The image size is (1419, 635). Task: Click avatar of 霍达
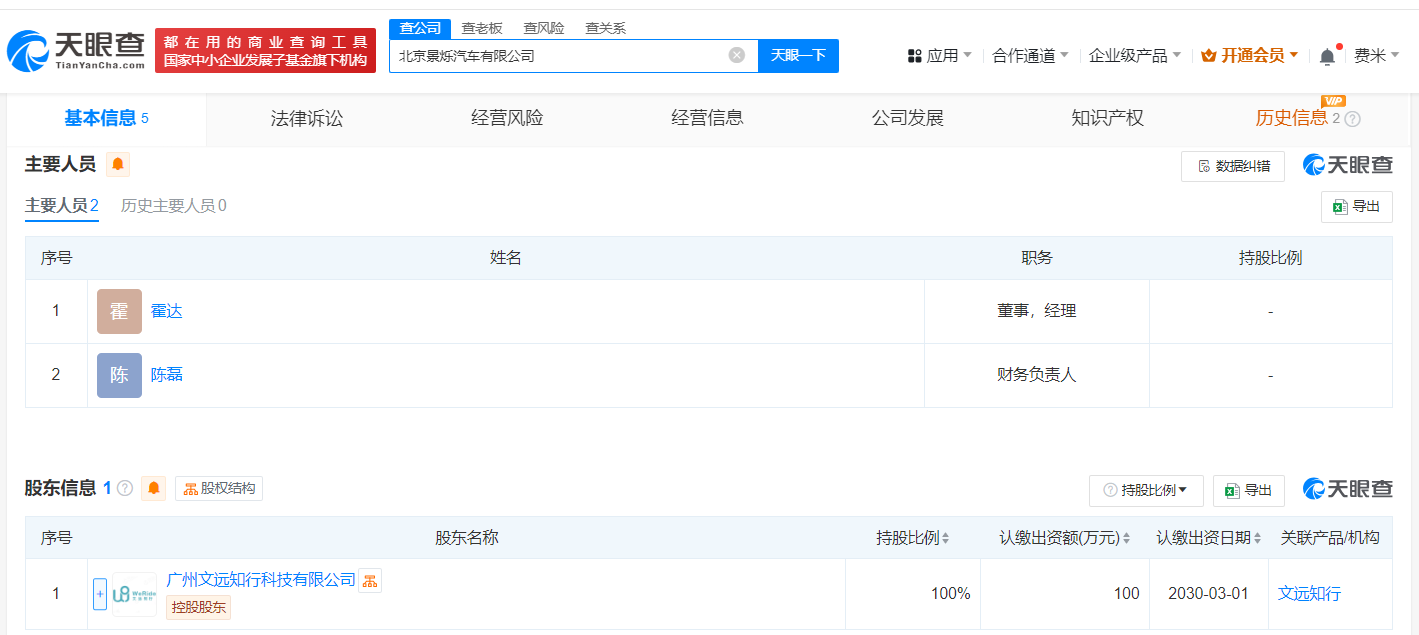(119, 311)
